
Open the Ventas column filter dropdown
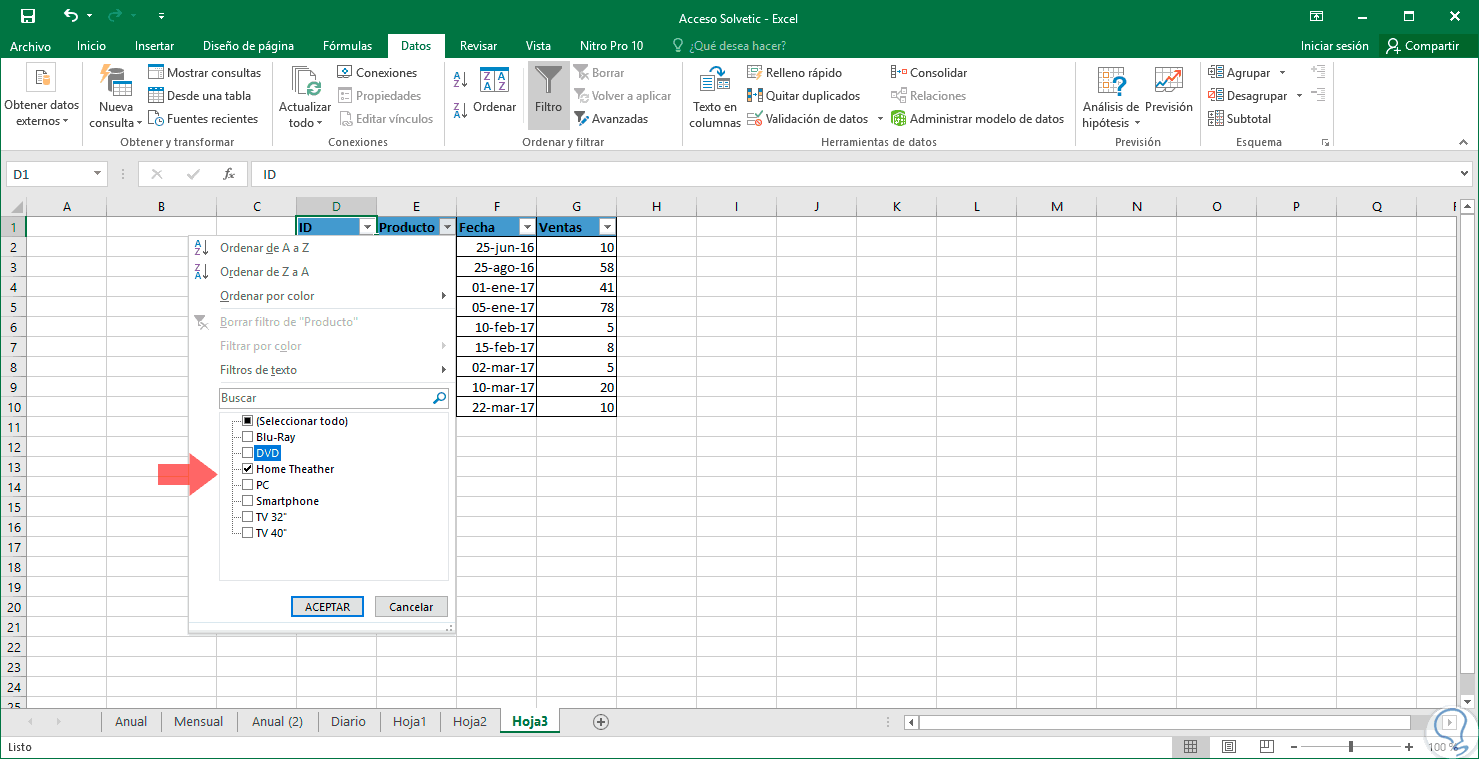pos(606,228)
